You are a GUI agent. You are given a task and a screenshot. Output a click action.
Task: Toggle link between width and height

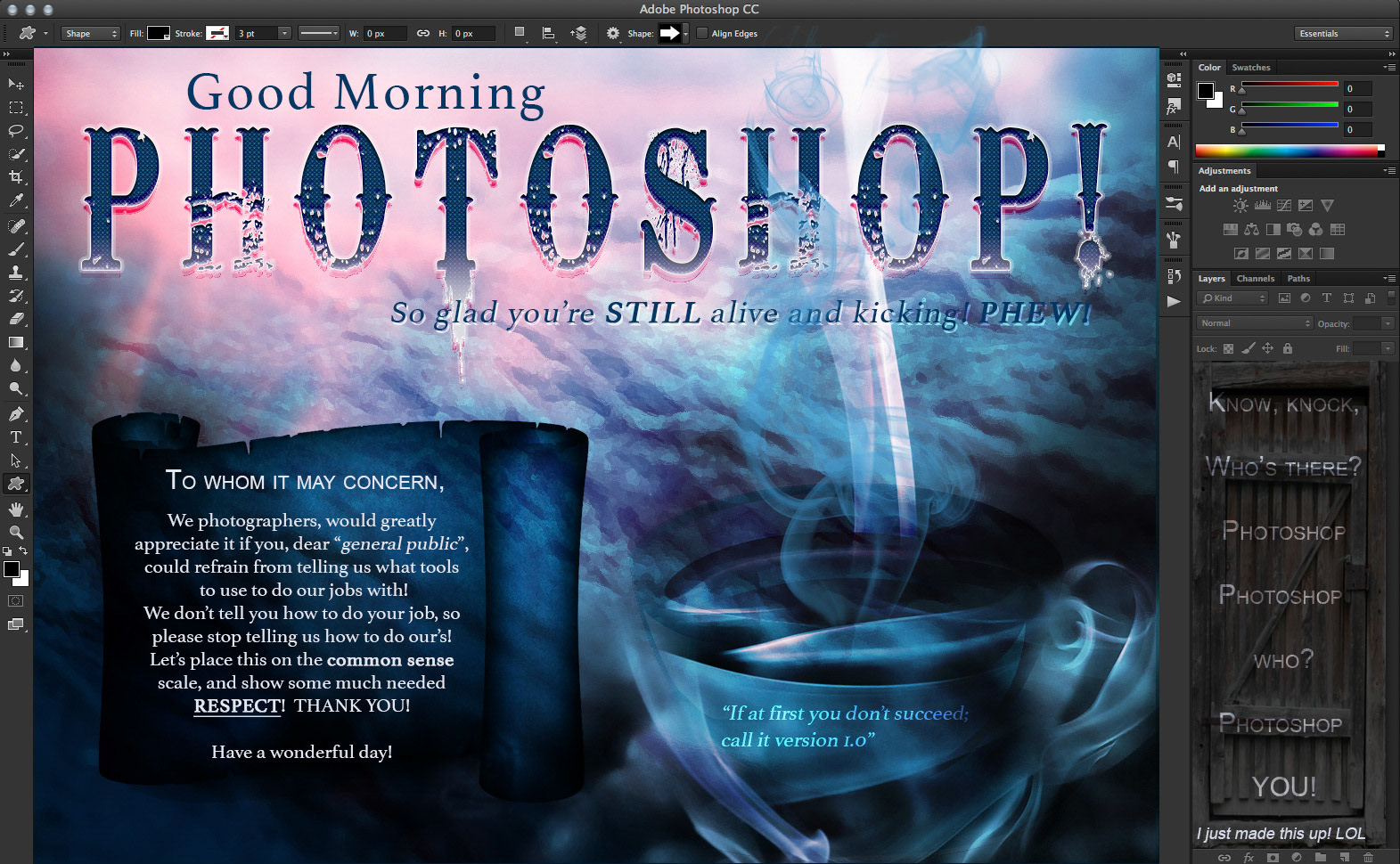423,34
